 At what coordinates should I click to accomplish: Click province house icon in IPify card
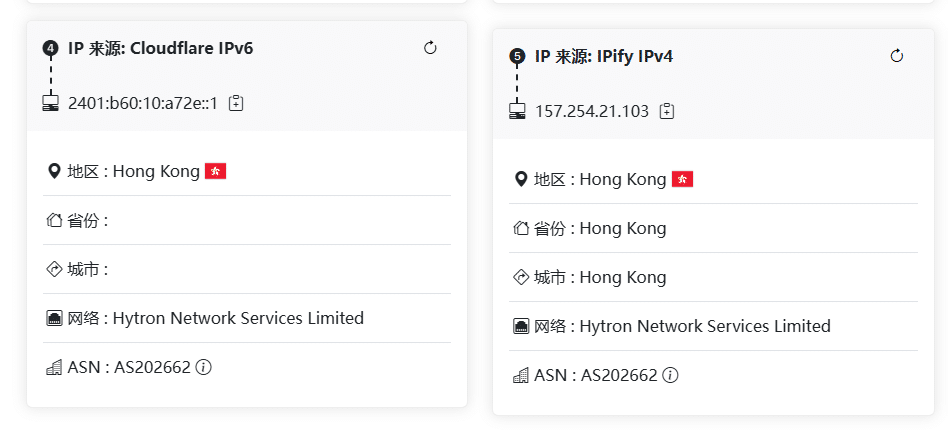521,228
